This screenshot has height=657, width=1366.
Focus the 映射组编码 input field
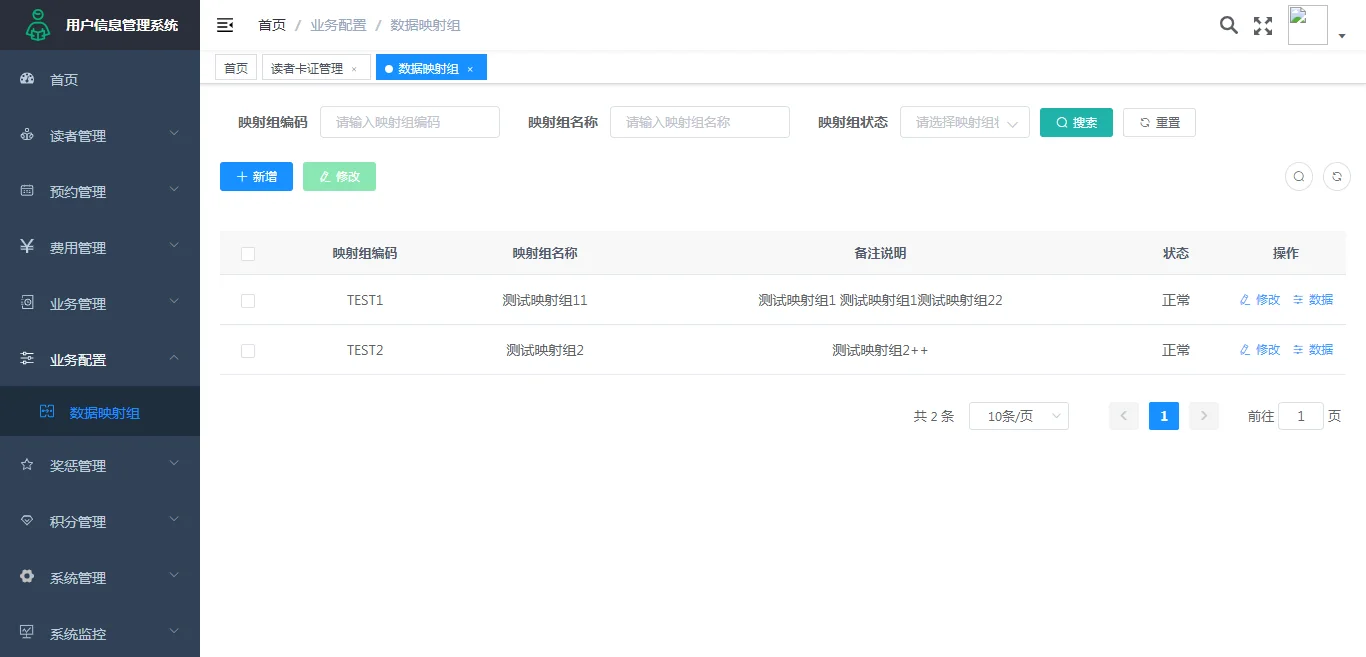coord(410,122)
